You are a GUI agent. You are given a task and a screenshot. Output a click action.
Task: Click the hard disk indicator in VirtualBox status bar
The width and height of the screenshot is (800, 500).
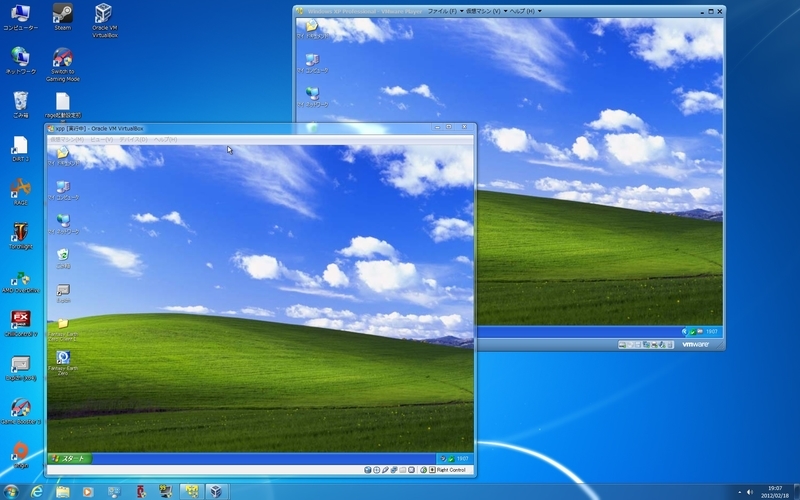coord(367,470)
